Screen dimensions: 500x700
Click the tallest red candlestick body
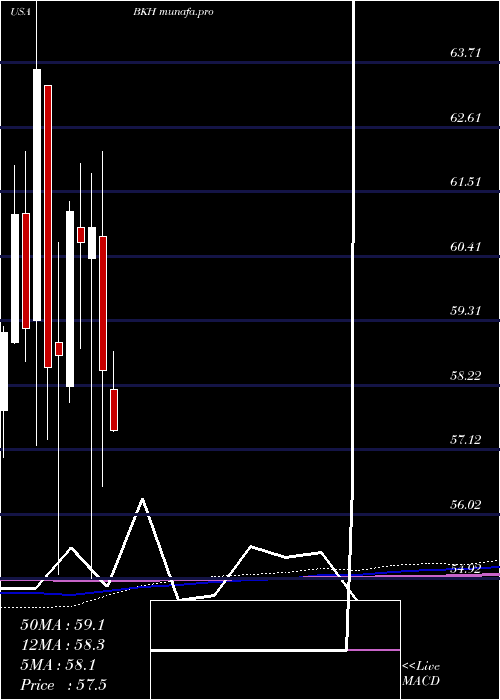[48, 226]
